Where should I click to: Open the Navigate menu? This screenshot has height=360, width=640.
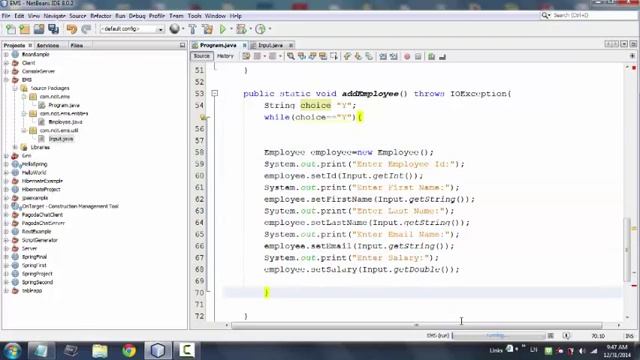(x=54, y=16)
